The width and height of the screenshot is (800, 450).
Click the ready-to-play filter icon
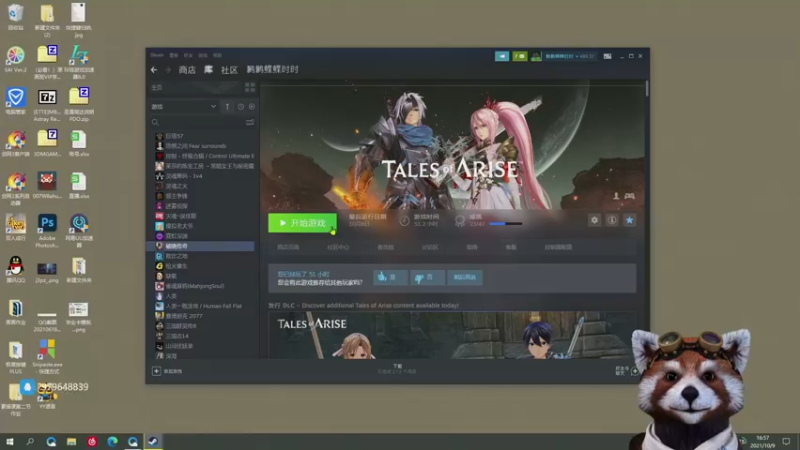(252, 107)
